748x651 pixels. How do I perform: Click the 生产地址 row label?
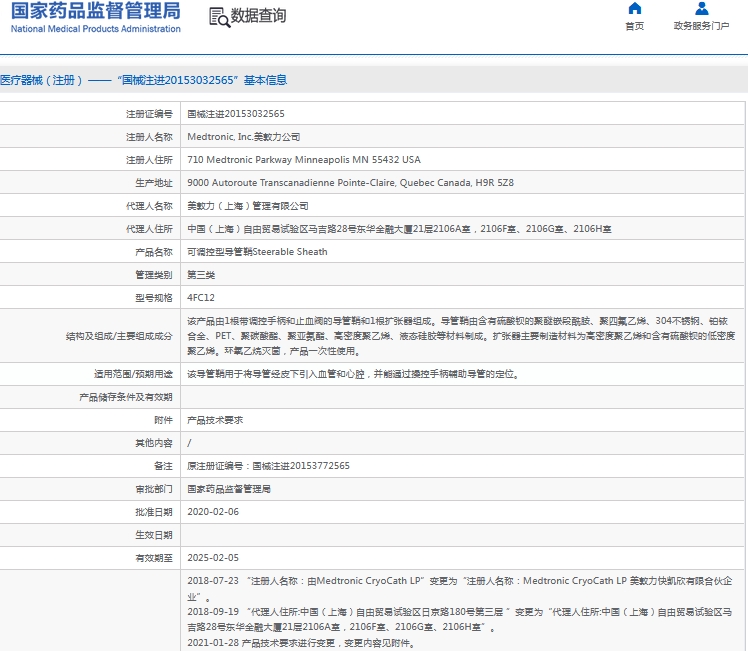(x=154, y=183)
